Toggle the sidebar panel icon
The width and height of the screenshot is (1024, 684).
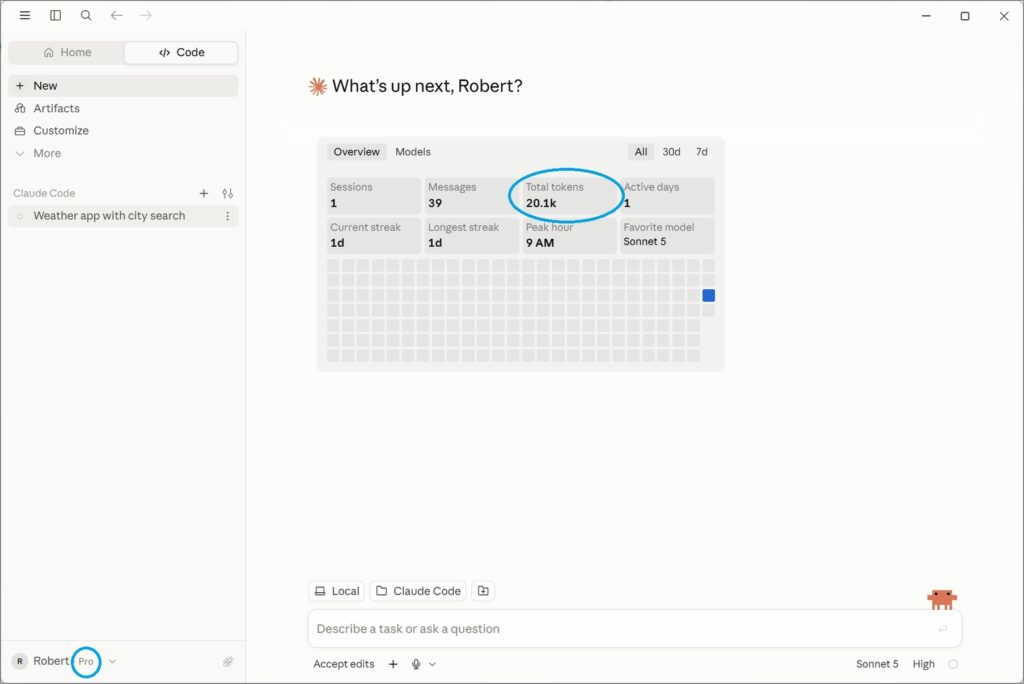(56, 15)
